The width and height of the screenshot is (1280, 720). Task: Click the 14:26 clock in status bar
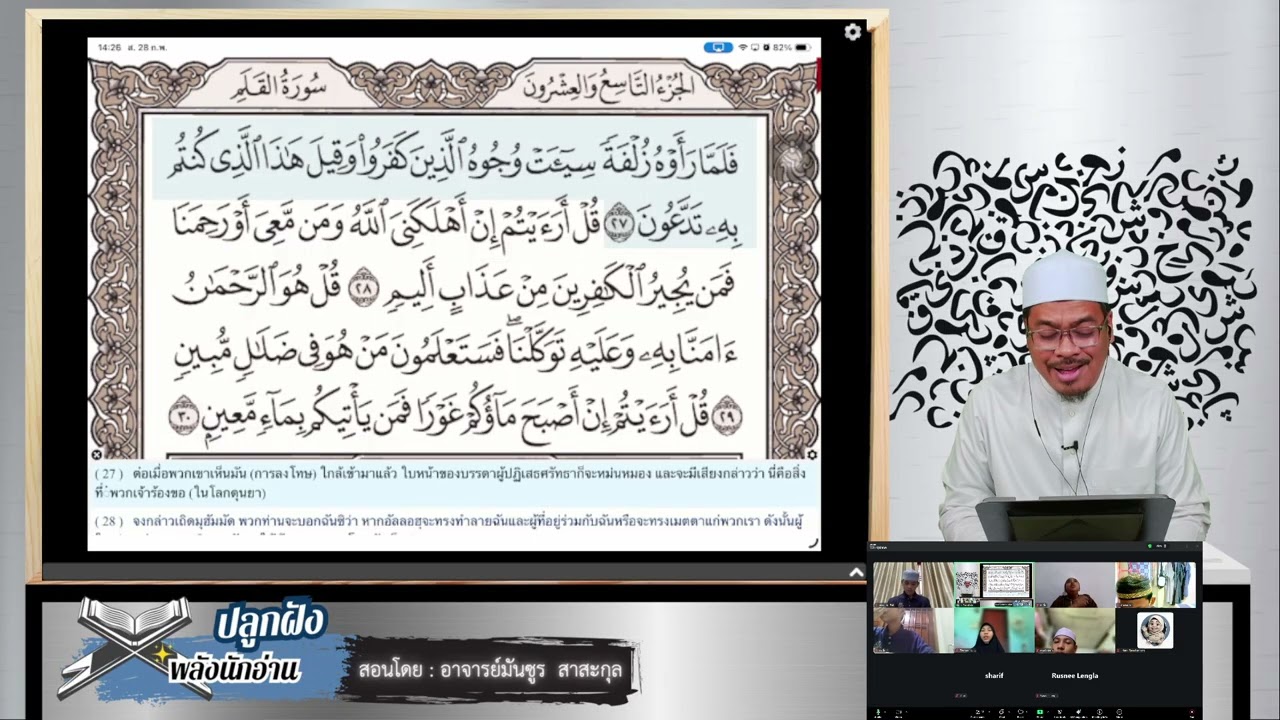109,47
